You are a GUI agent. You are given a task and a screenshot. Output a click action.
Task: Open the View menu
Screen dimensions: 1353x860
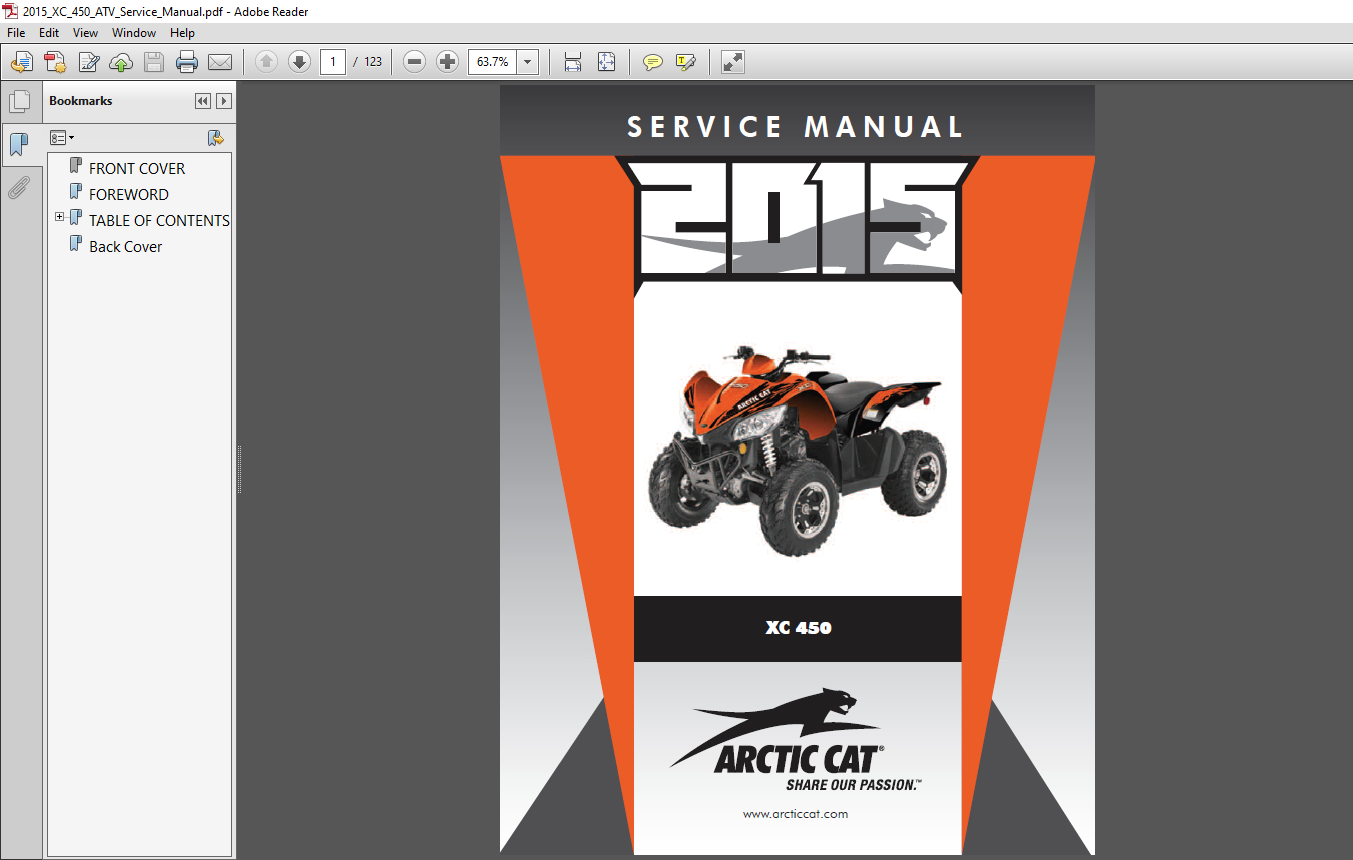[85, 33]
